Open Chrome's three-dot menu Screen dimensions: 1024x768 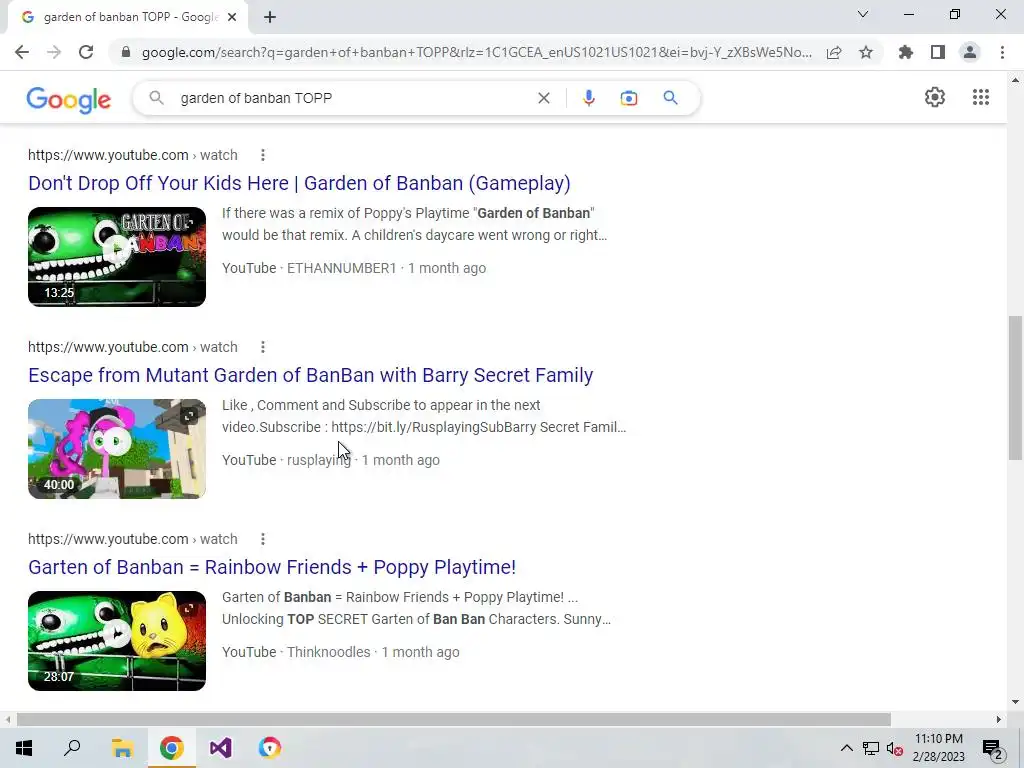pos(1002,52)
